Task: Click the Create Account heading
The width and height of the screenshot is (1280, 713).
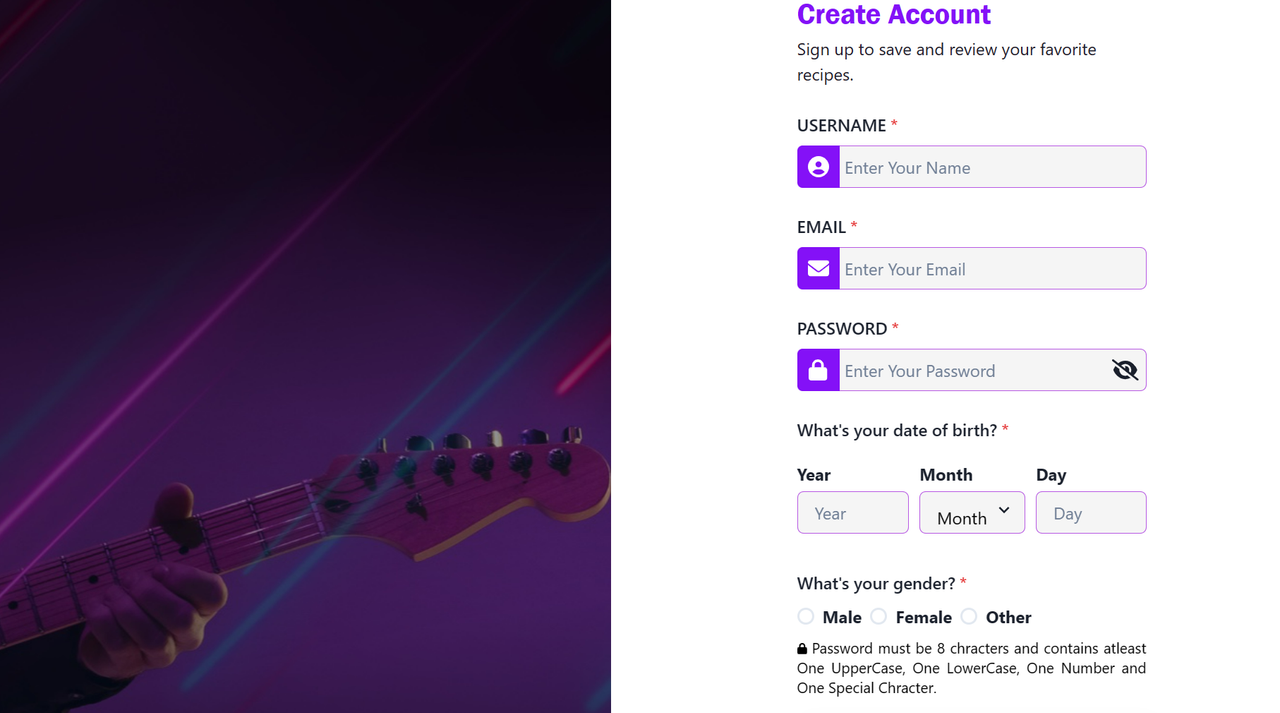Action: pyautogui.click(x=894, y=15)
